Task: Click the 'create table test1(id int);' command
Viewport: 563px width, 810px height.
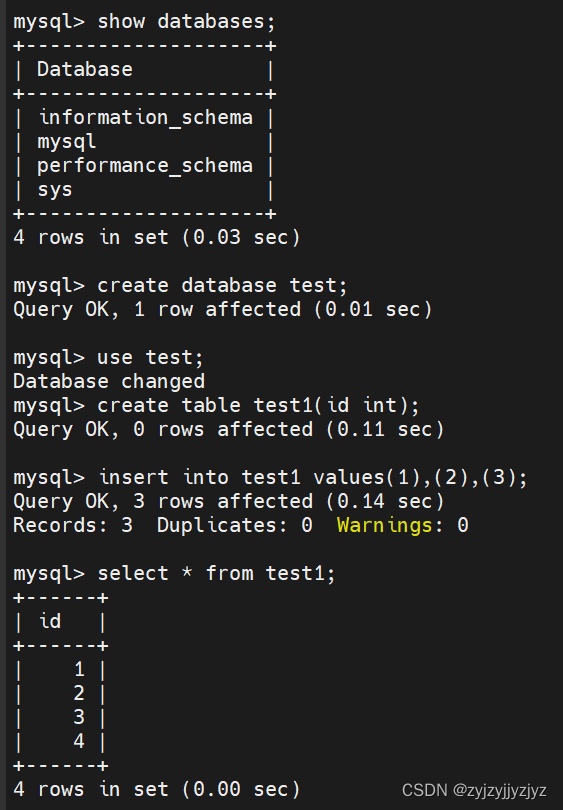Action: click(x=258, y=406)
